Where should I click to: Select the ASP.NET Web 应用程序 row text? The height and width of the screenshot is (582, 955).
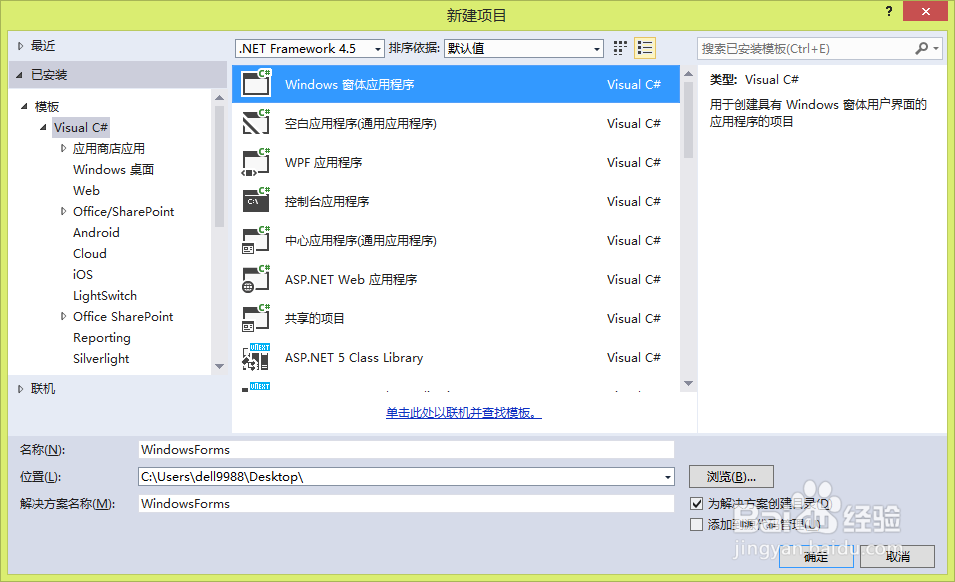[x=351, y=279]
